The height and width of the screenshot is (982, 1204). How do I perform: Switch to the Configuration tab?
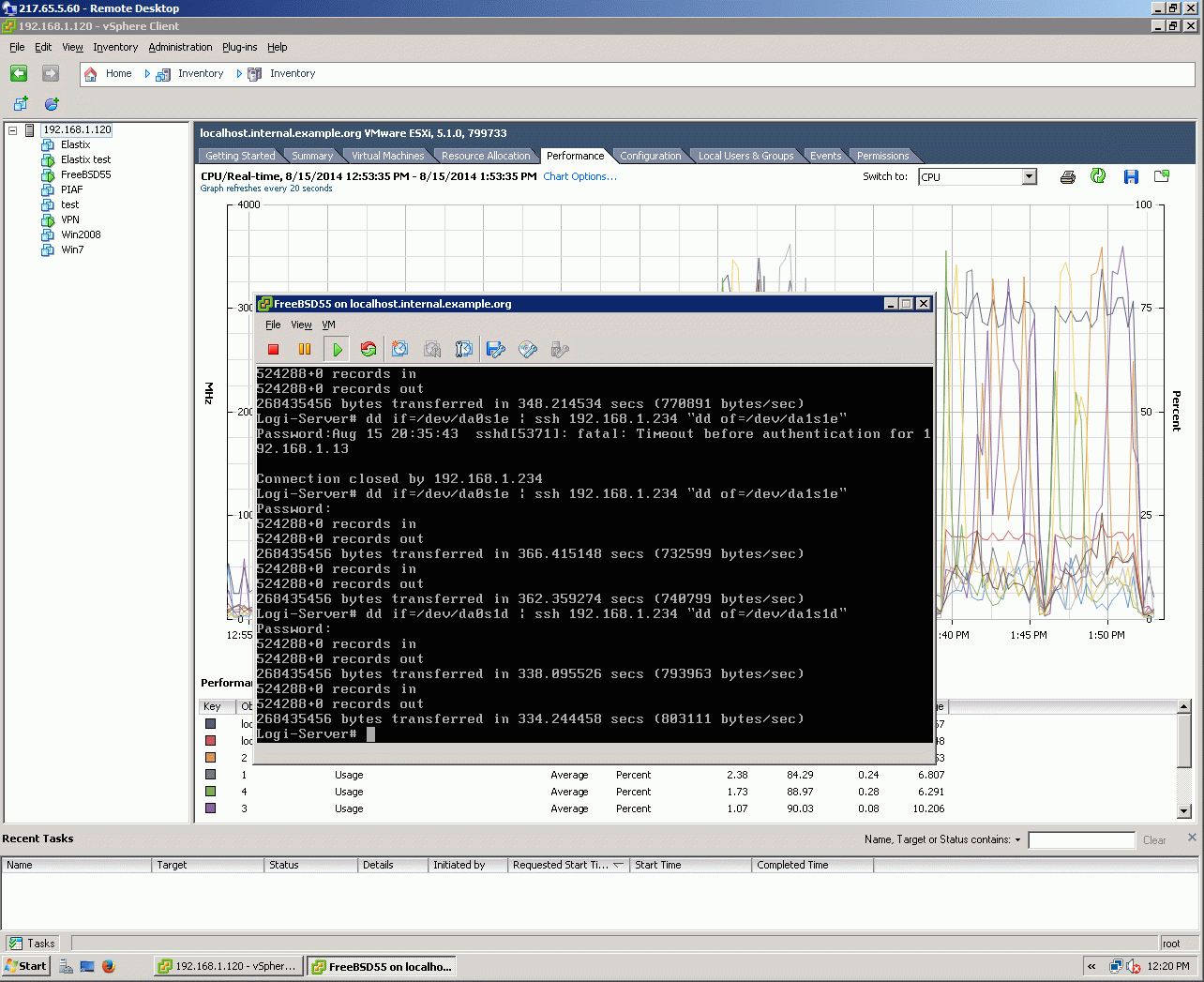click(x=651, y=156)
